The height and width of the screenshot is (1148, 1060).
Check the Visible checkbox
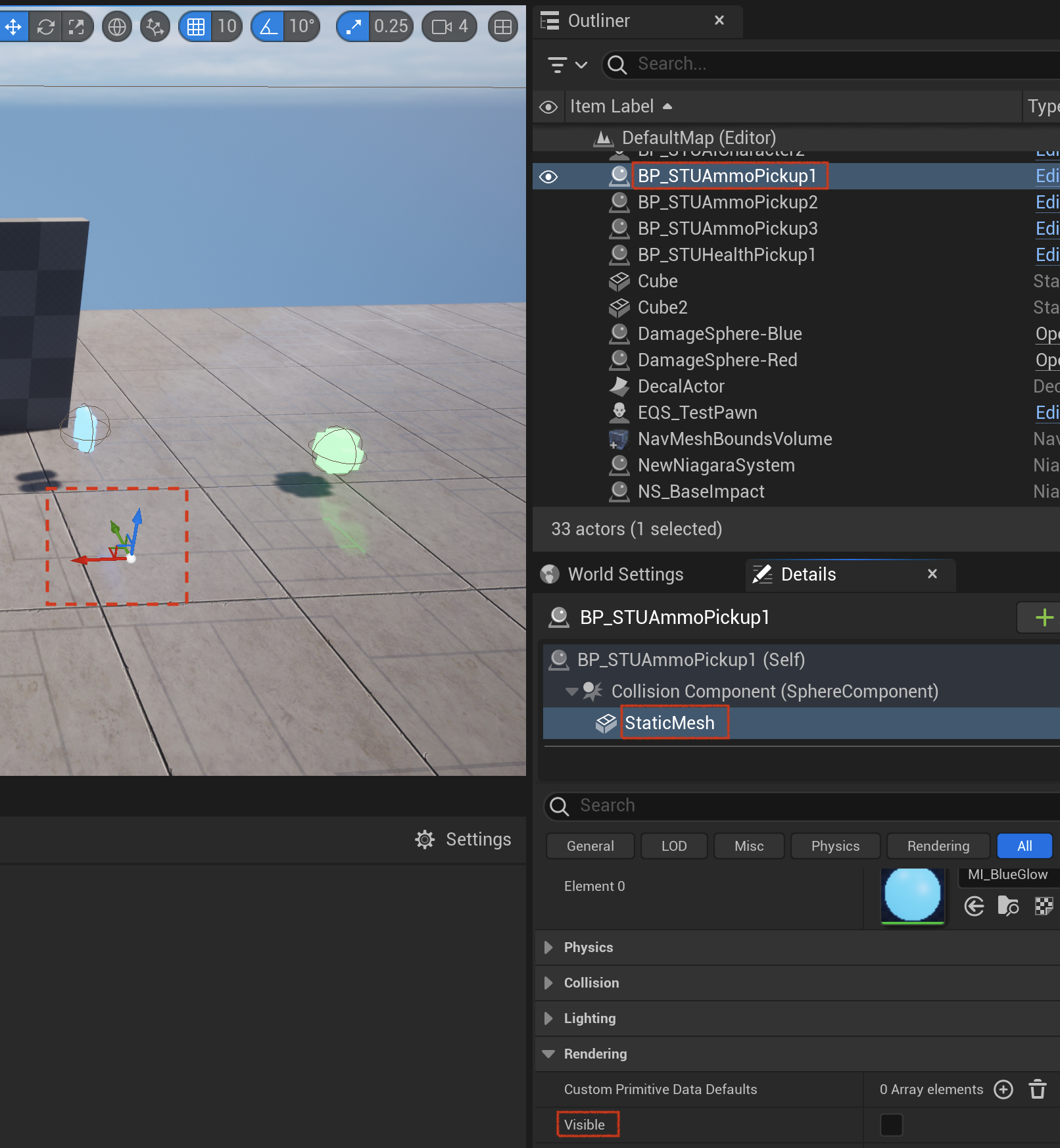pyautogui.click(x=892, y=1125)
